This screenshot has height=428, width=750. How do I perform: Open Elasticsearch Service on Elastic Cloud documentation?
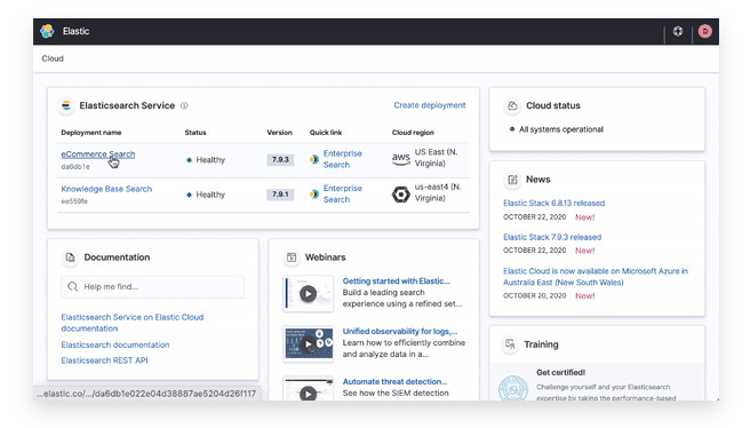point(132,323)
